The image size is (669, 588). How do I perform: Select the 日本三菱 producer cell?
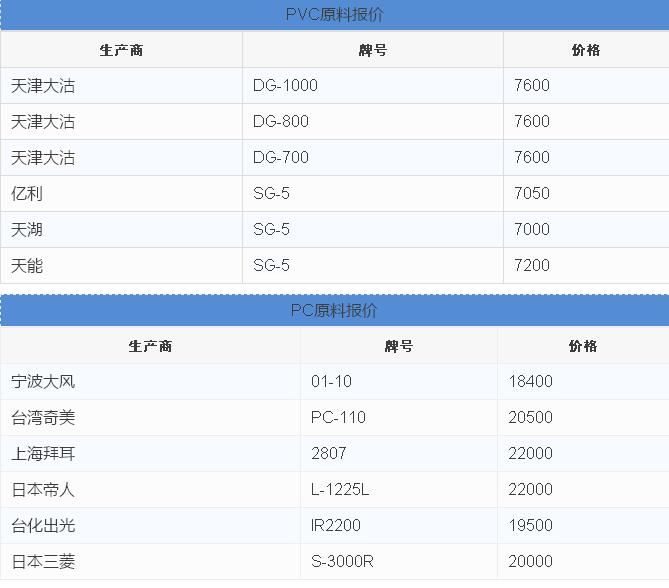click(x=150, y=562)
